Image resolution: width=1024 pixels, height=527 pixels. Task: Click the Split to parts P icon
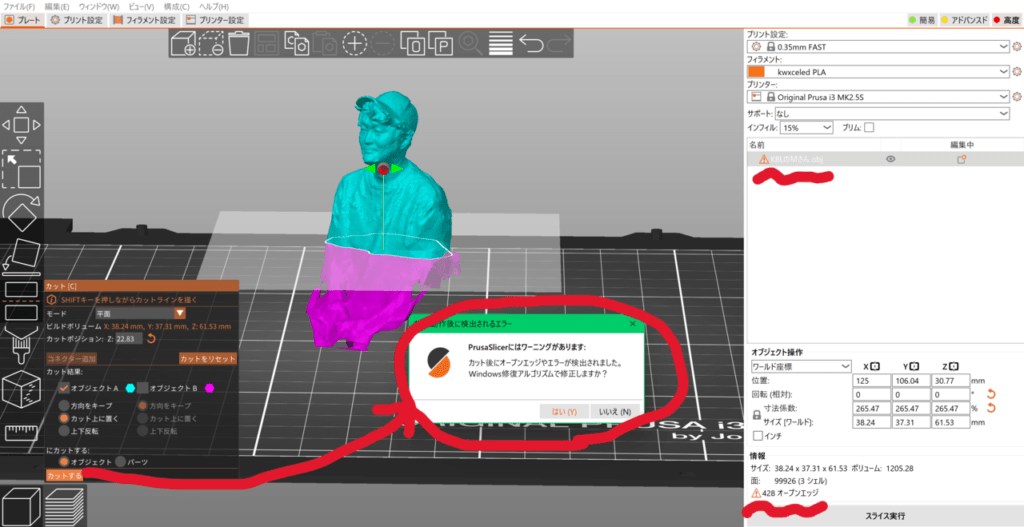coord(441,44)
